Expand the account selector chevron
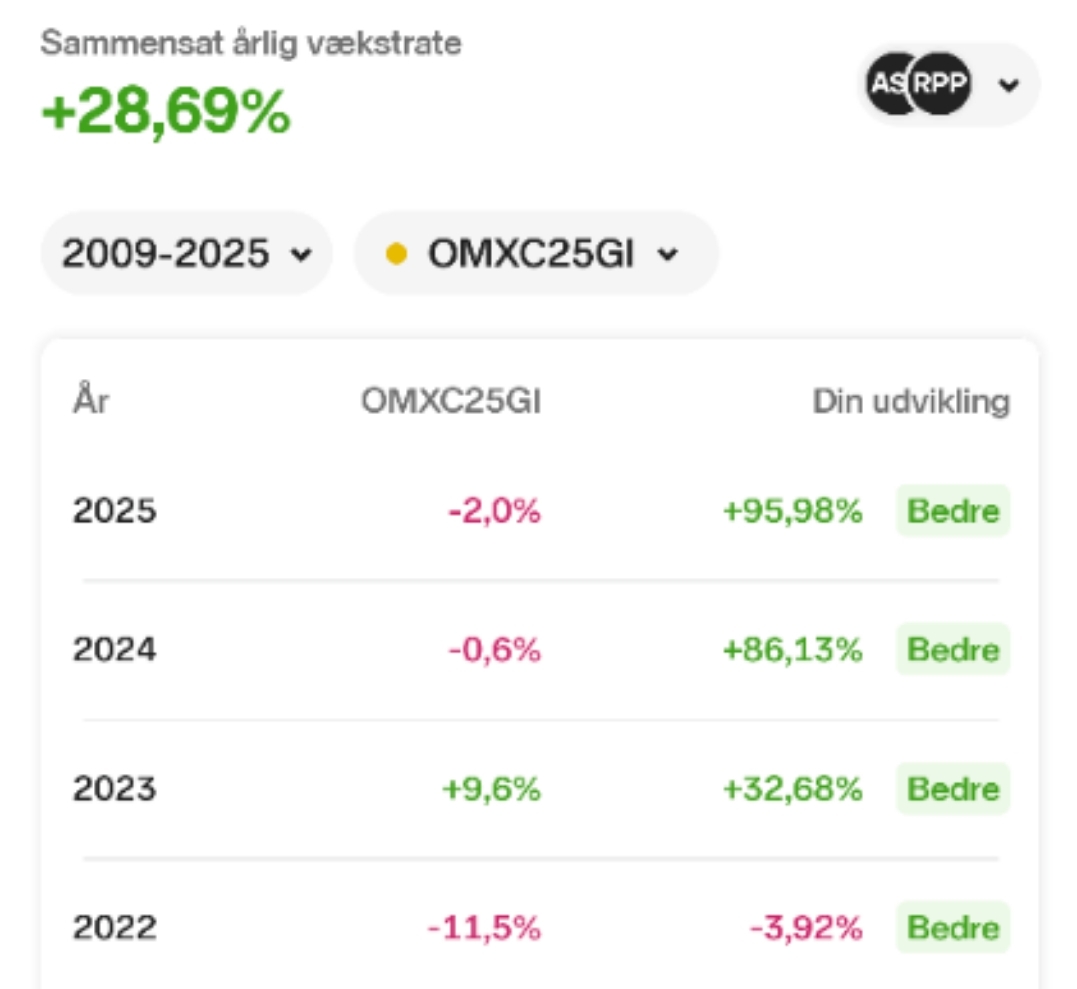This screenshot has width=1077, height=989. click(x=1008, y=84)
